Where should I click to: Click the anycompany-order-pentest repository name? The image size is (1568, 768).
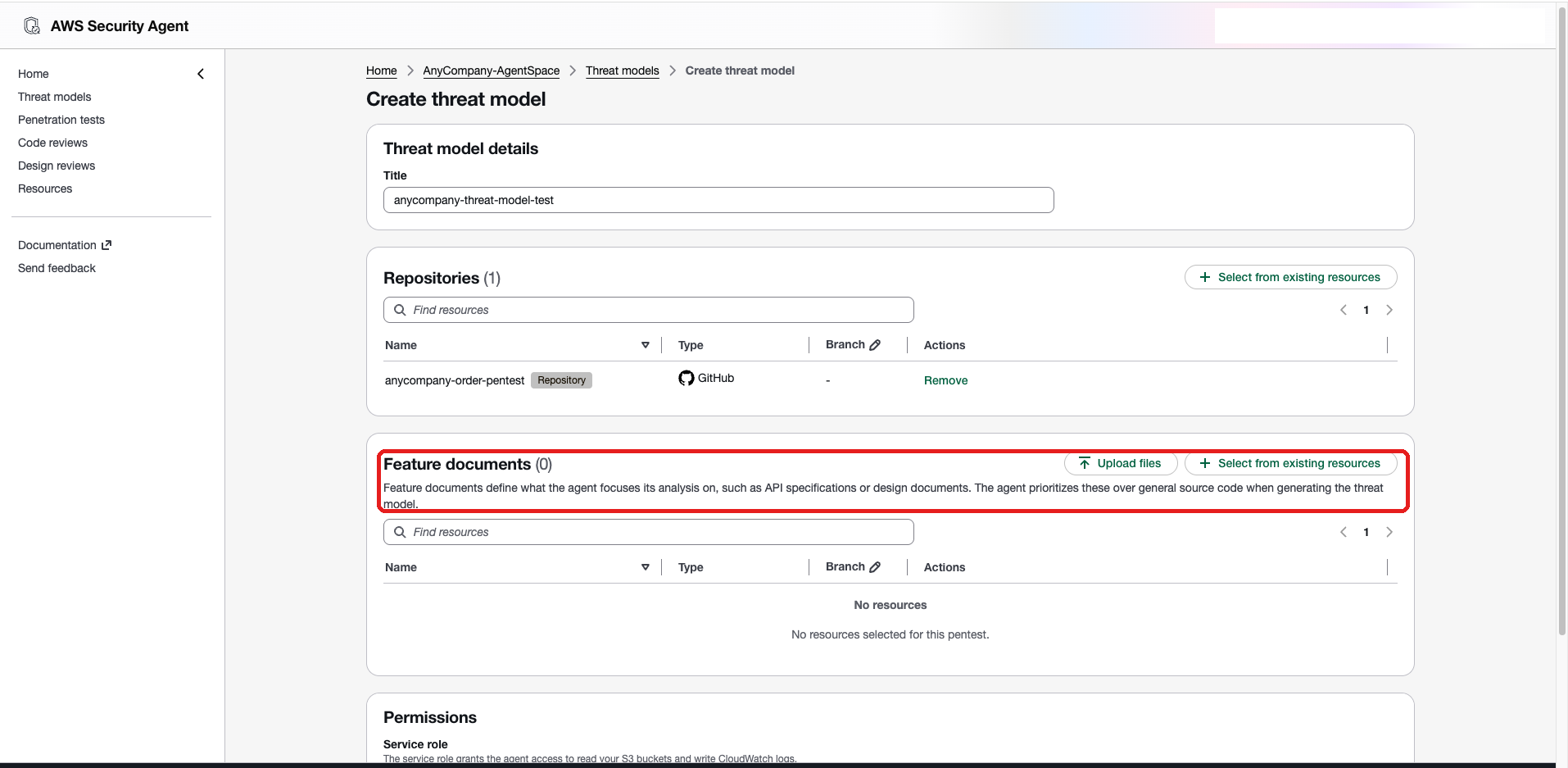(455, 380)
